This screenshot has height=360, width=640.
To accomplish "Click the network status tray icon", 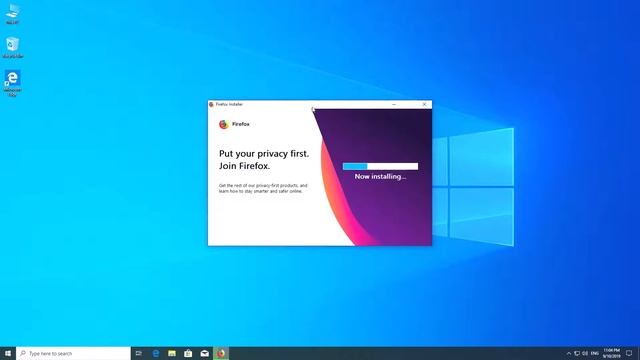I will [577, 353].
